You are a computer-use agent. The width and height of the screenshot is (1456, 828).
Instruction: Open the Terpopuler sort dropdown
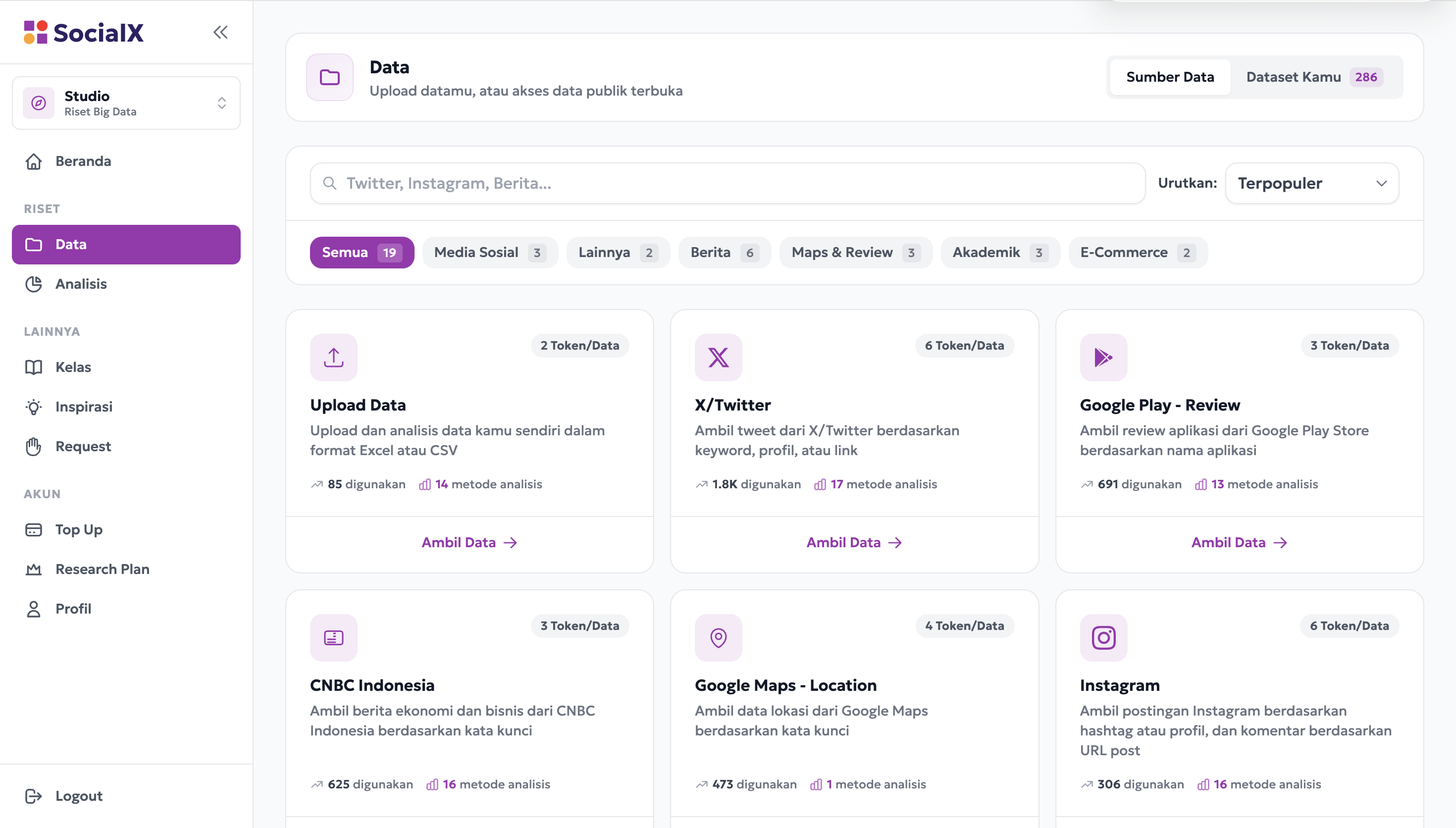tap(1312, 183)
